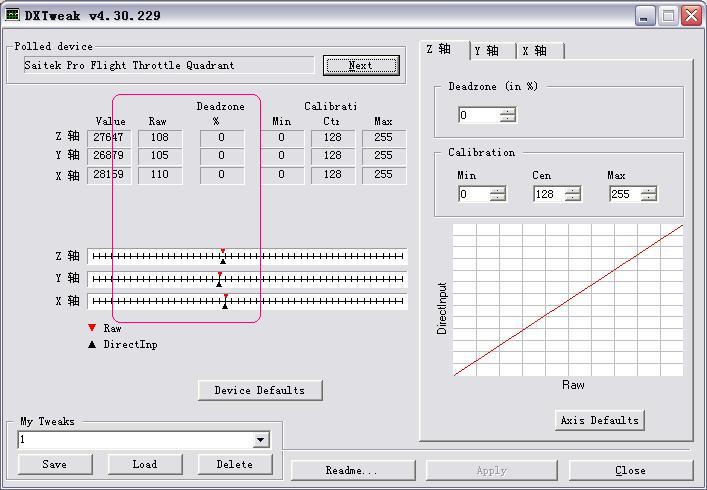The width and height of the screenshot is (707, 490).
Task: Open the My Tweaks dropdown arrow
Action: coord(261,440)
